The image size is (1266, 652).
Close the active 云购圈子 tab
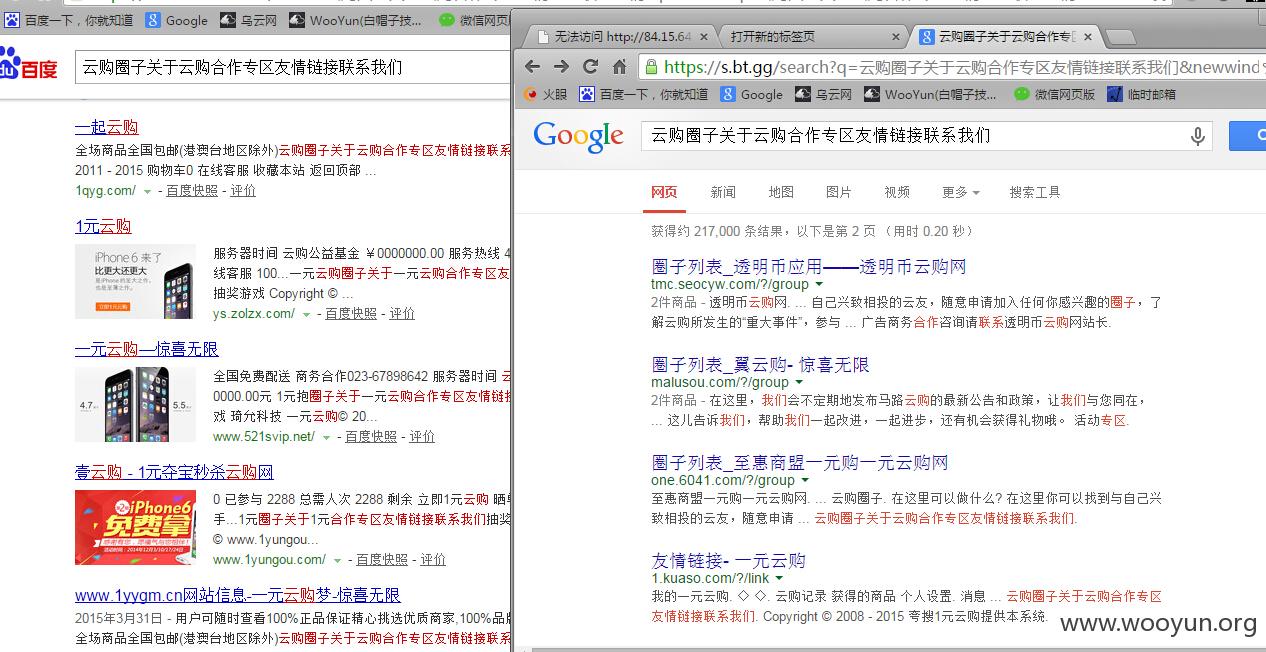[1087, 37]
